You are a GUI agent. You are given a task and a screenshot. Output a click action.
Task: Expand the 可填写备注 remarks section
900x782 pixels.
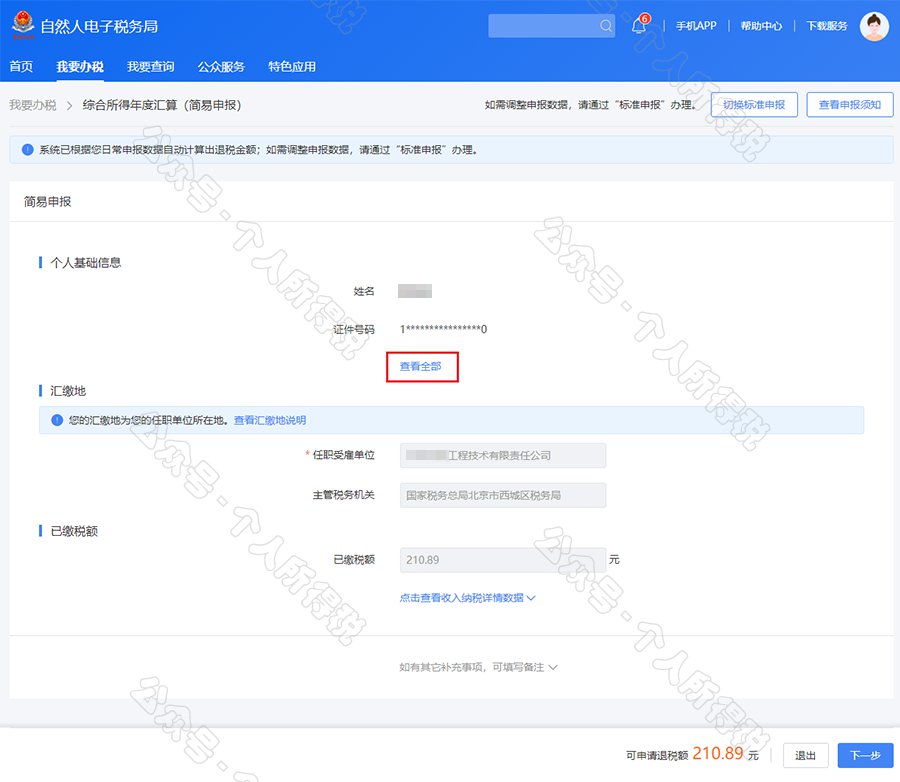point(477,667)
